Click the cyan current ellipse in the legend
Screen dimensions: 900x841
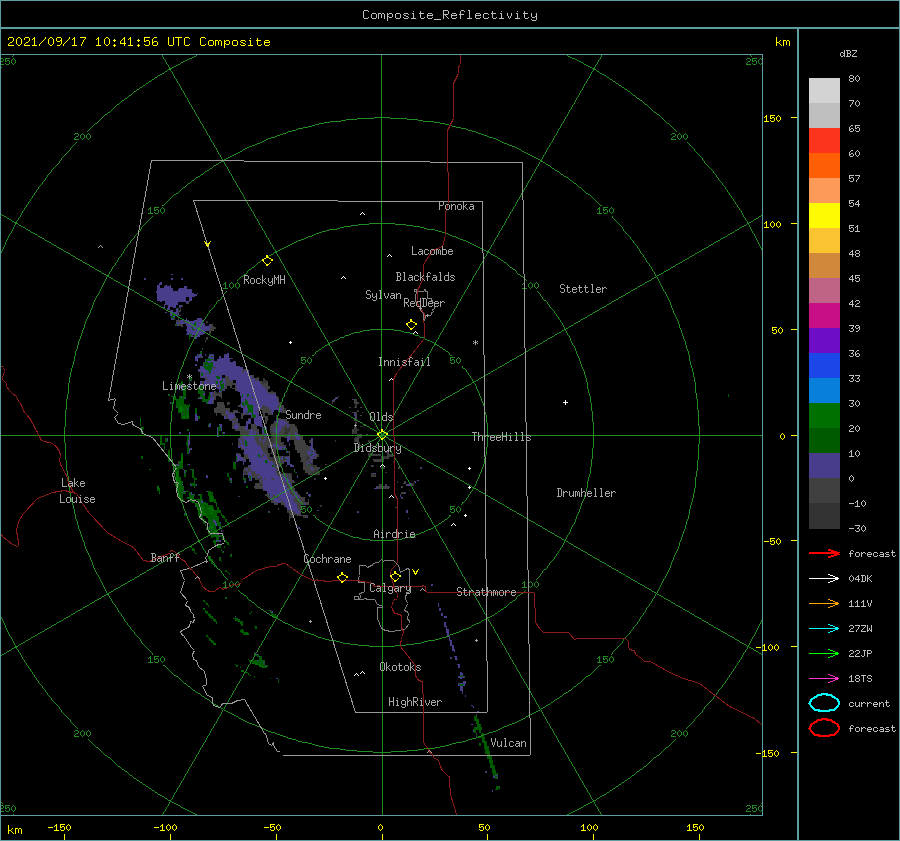(x=824, y=703)
